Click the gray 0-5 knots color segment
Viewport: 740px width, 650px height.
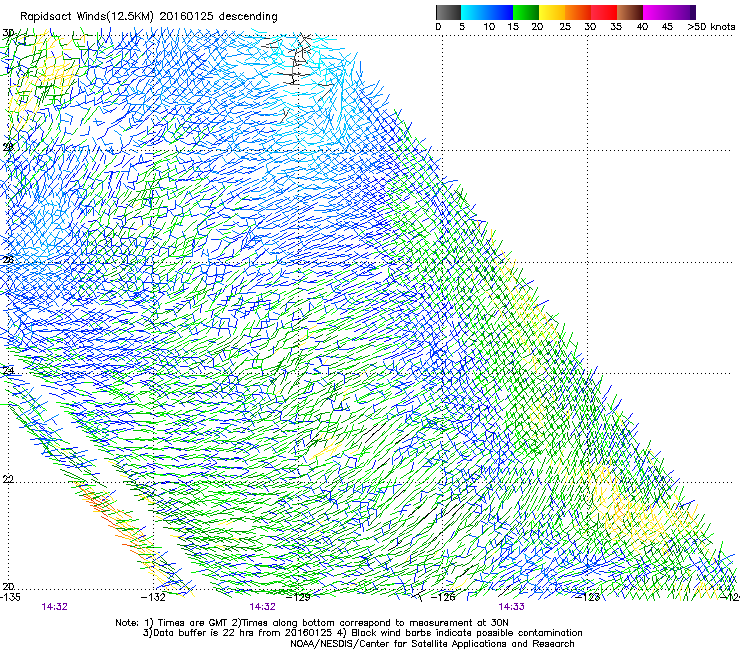click(448, 12)
